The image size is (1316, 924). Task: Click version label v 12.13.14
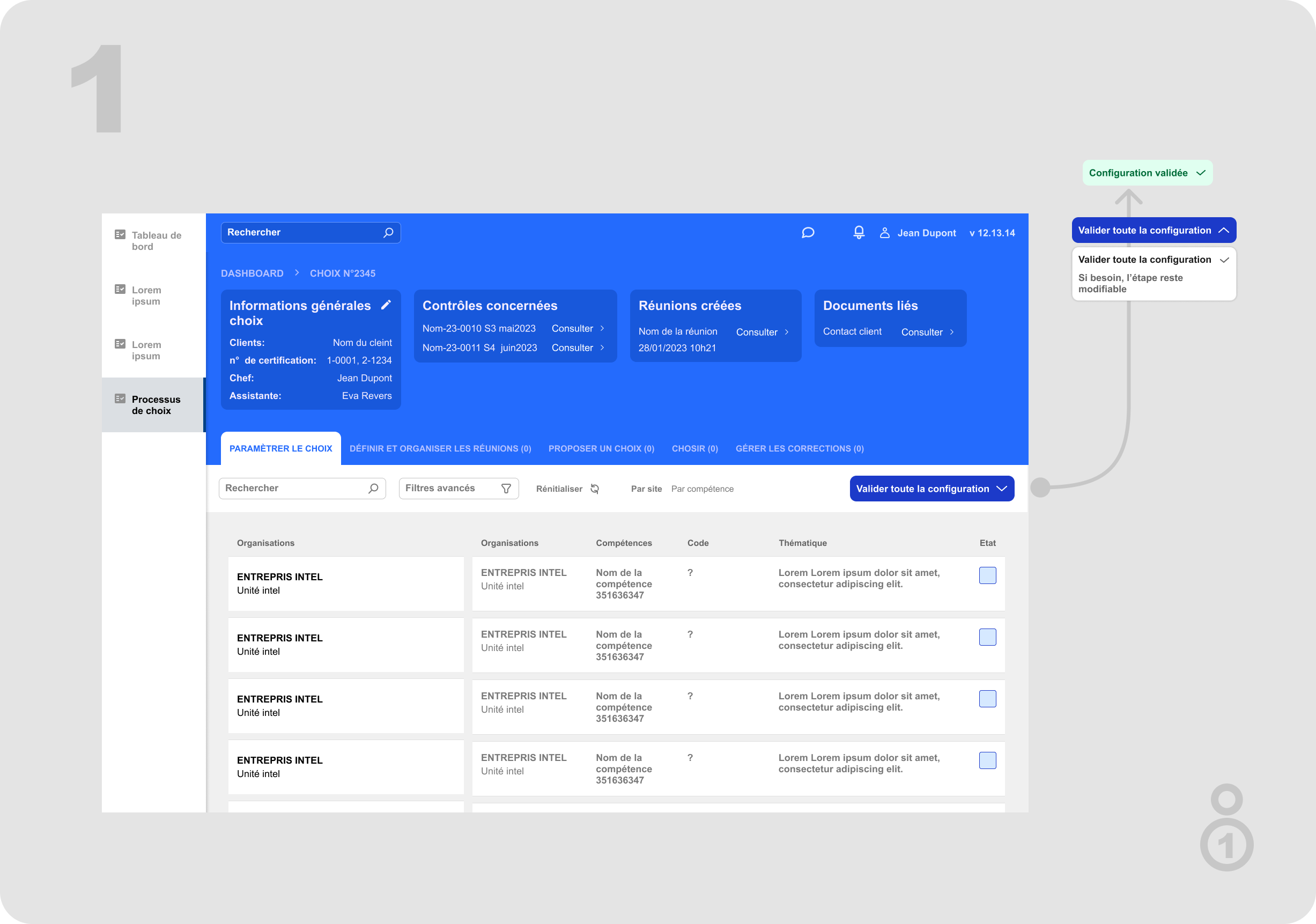pos(992,233)
